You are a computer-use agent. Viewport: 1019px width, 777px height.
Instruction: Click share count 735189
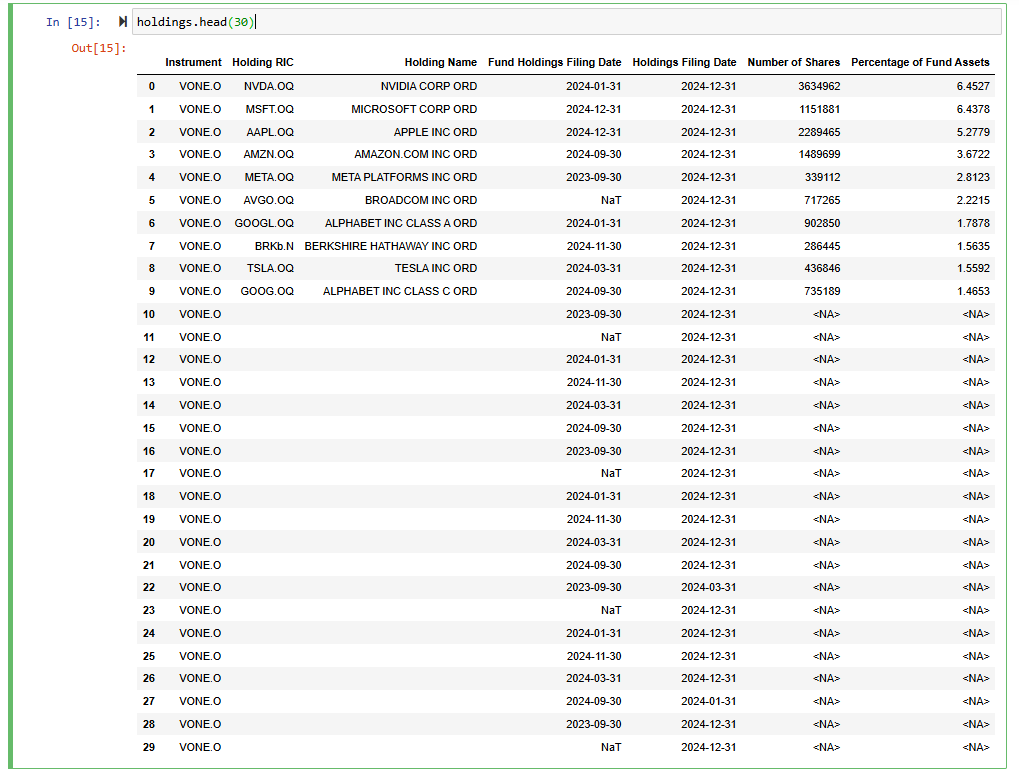822,292
